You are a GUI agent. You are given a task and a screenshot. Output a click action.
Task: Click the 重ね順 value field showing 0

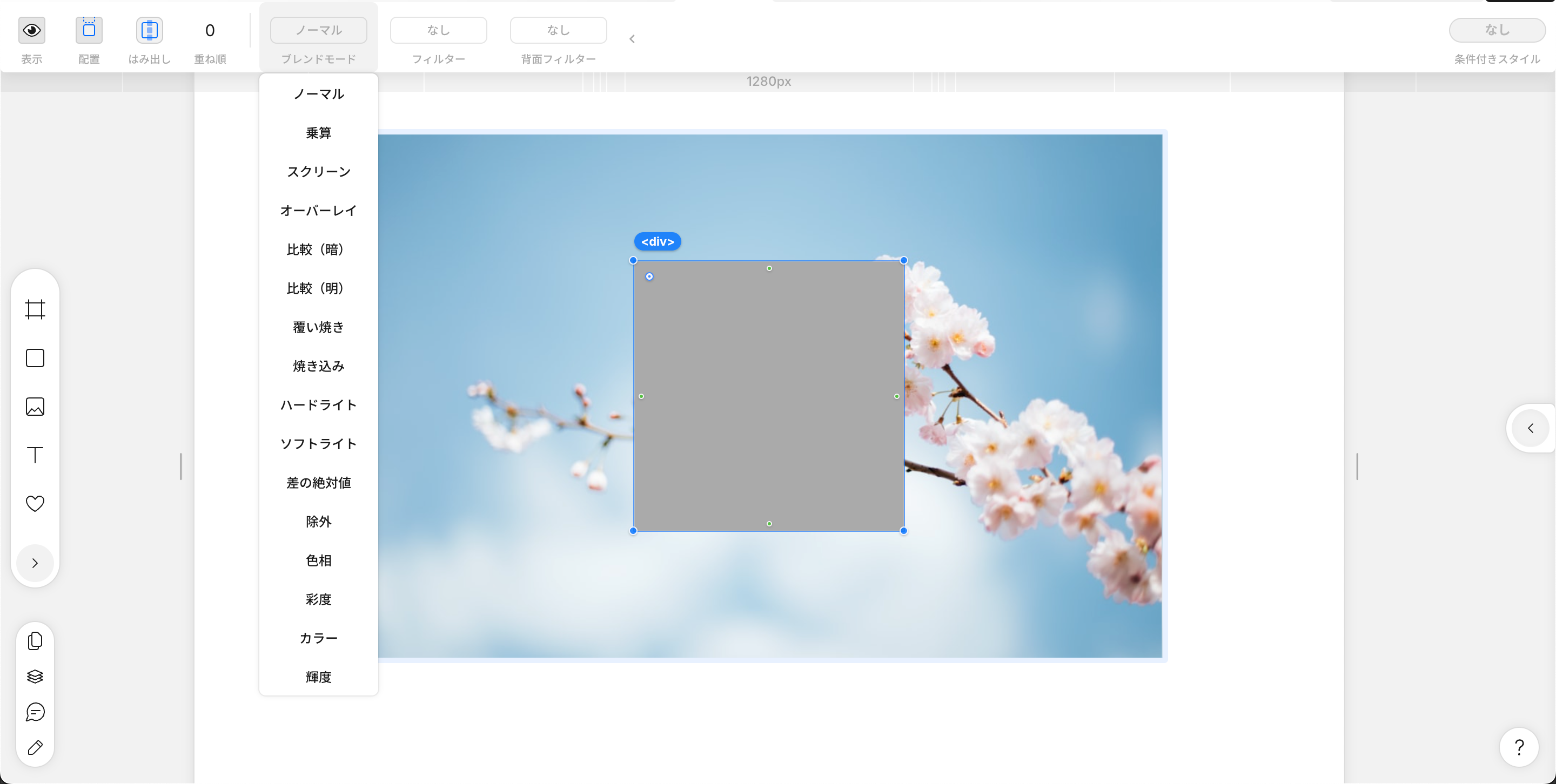210,30
